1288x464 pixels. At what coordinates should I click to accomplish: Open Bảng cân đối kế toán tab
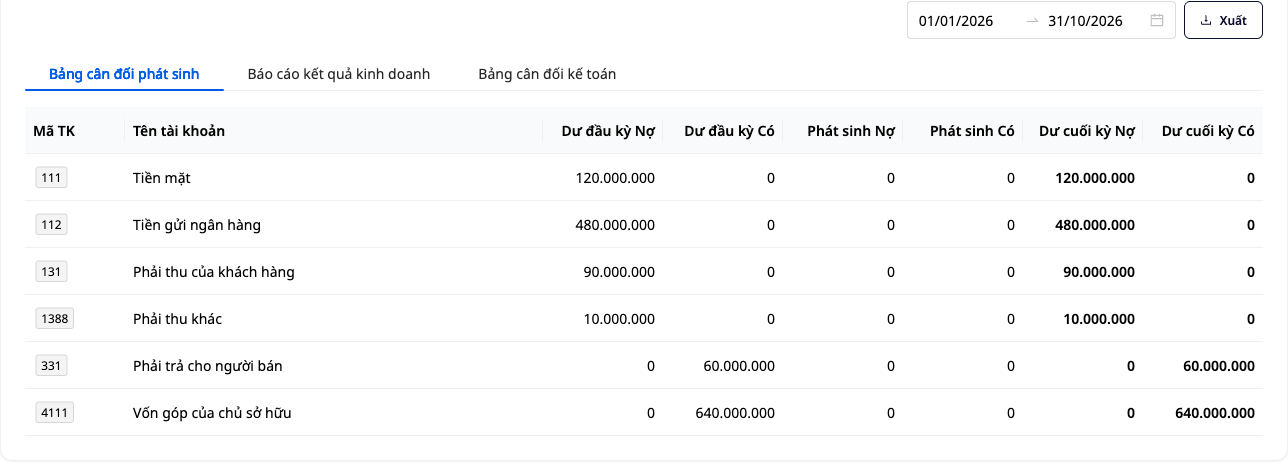547,74
